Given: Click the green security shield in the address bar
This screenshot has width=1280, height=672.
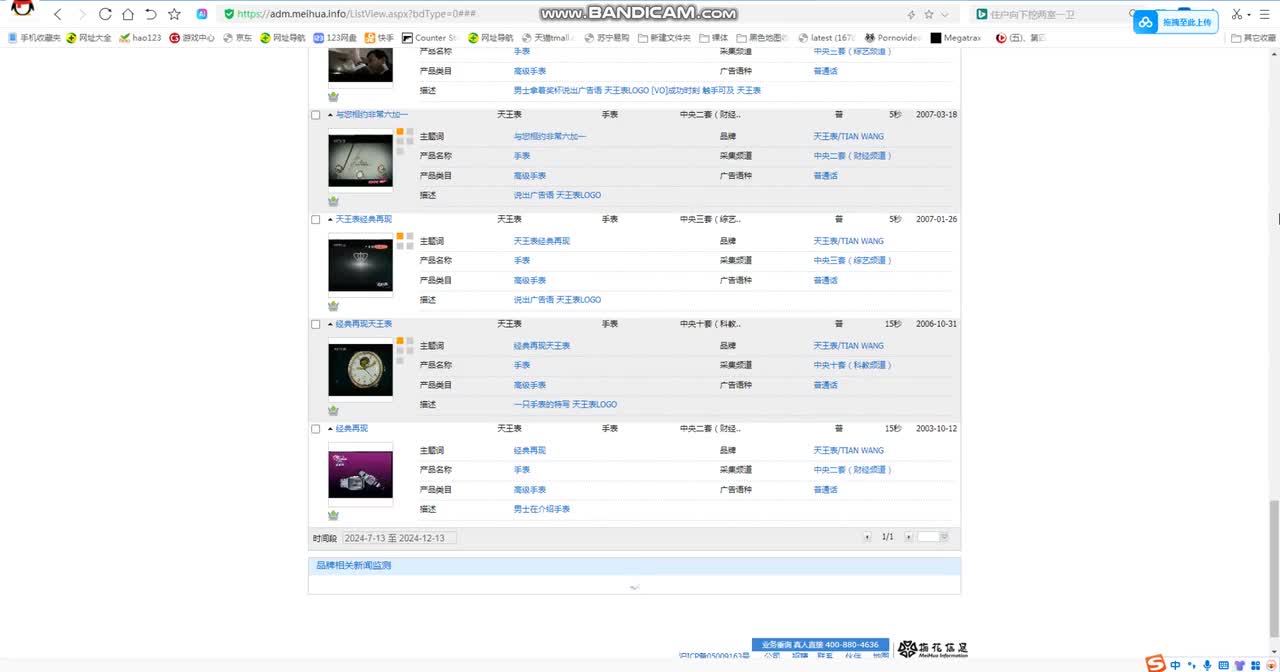Looking at the screenshot, I should pyautogui.click(x=229, y=14).
